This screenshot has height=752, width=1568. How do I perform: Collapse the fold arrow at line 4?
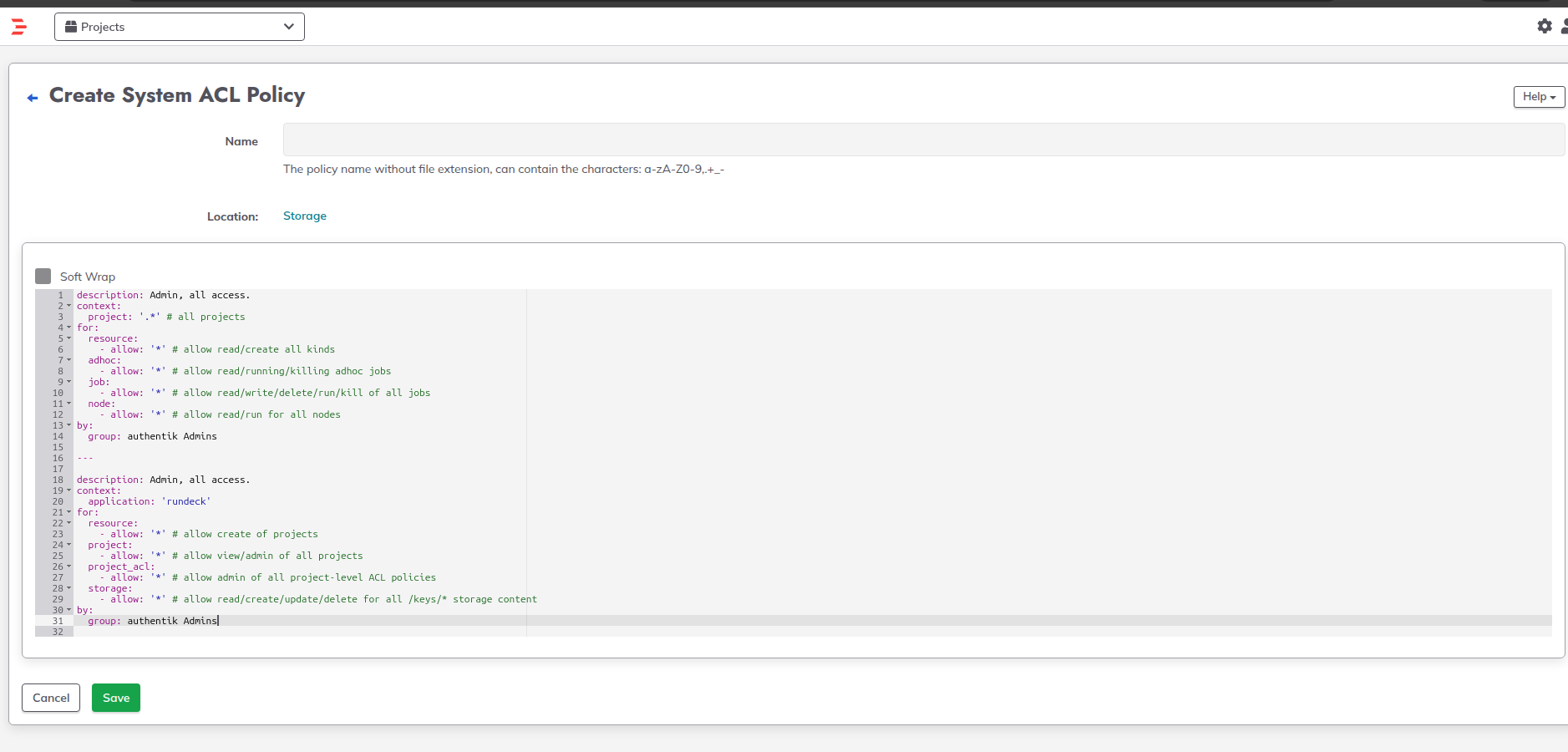click(x=69, y=328)
